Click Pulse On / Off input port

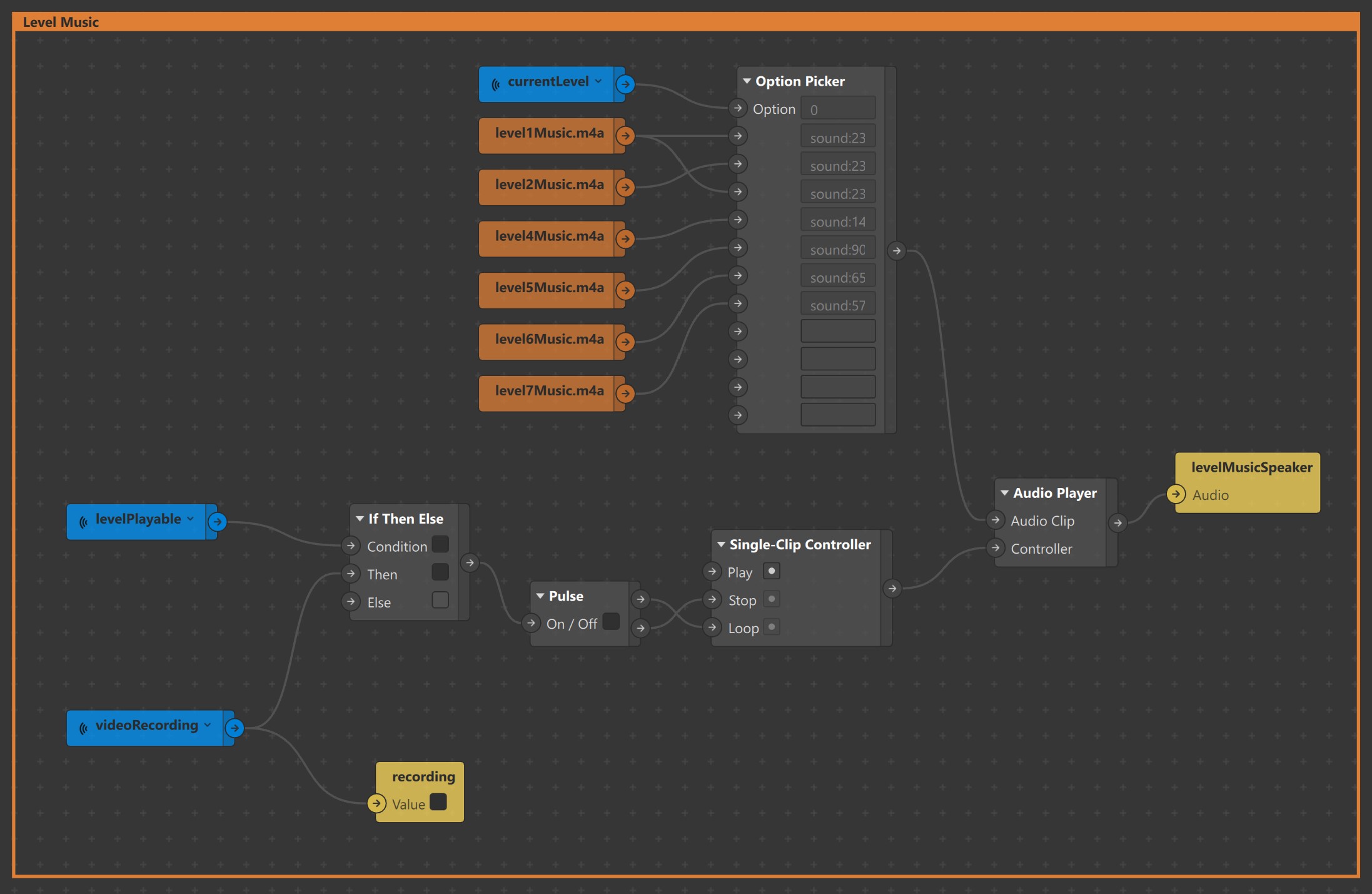[531, 623]
